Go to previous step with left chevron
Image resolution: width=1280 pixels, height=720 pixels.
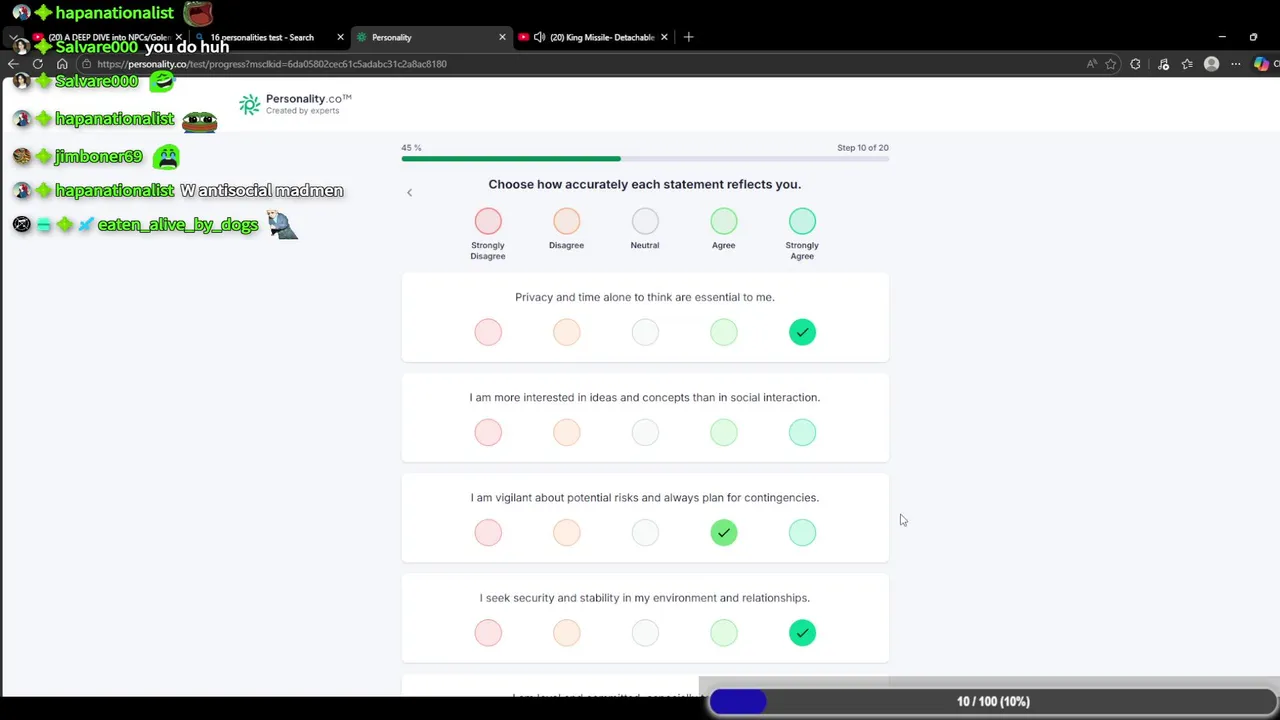point(409,192)
